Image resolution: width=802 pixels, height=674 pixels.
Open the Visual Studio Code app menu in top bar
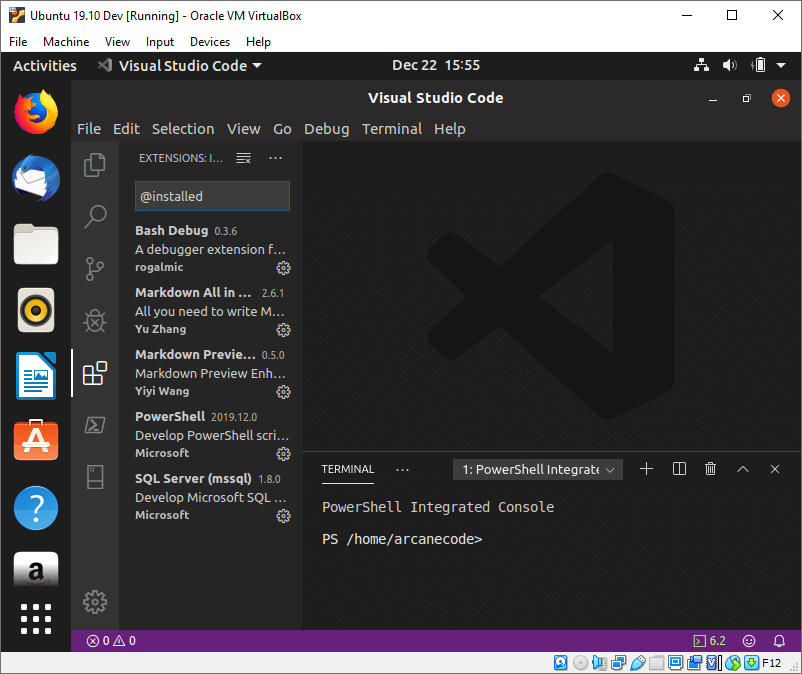click(180, 65)
